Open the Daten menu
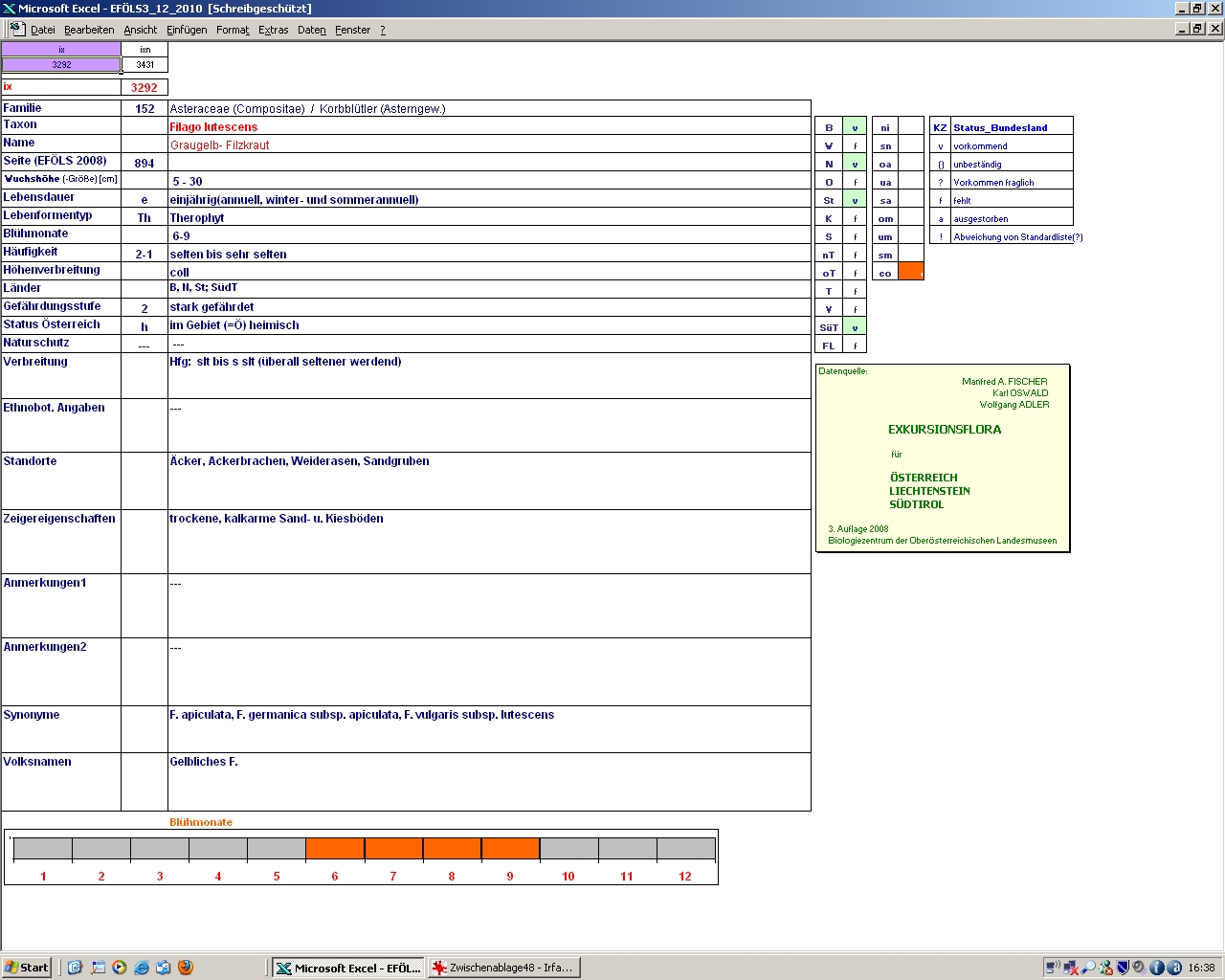 click(311, 30)
